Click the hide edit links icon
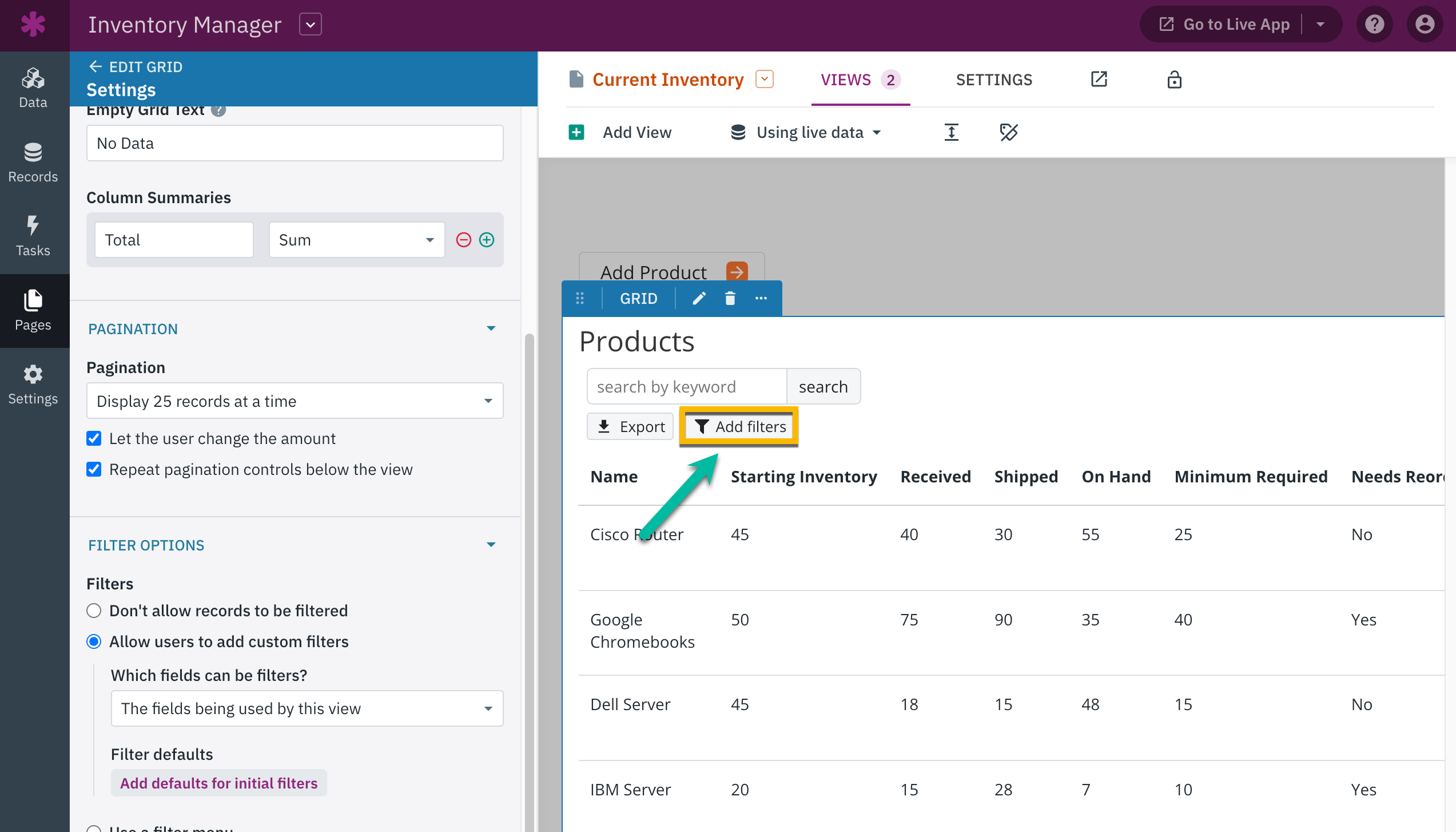Viewport: 1456px width, 832px height. (x=1008, y=132)
